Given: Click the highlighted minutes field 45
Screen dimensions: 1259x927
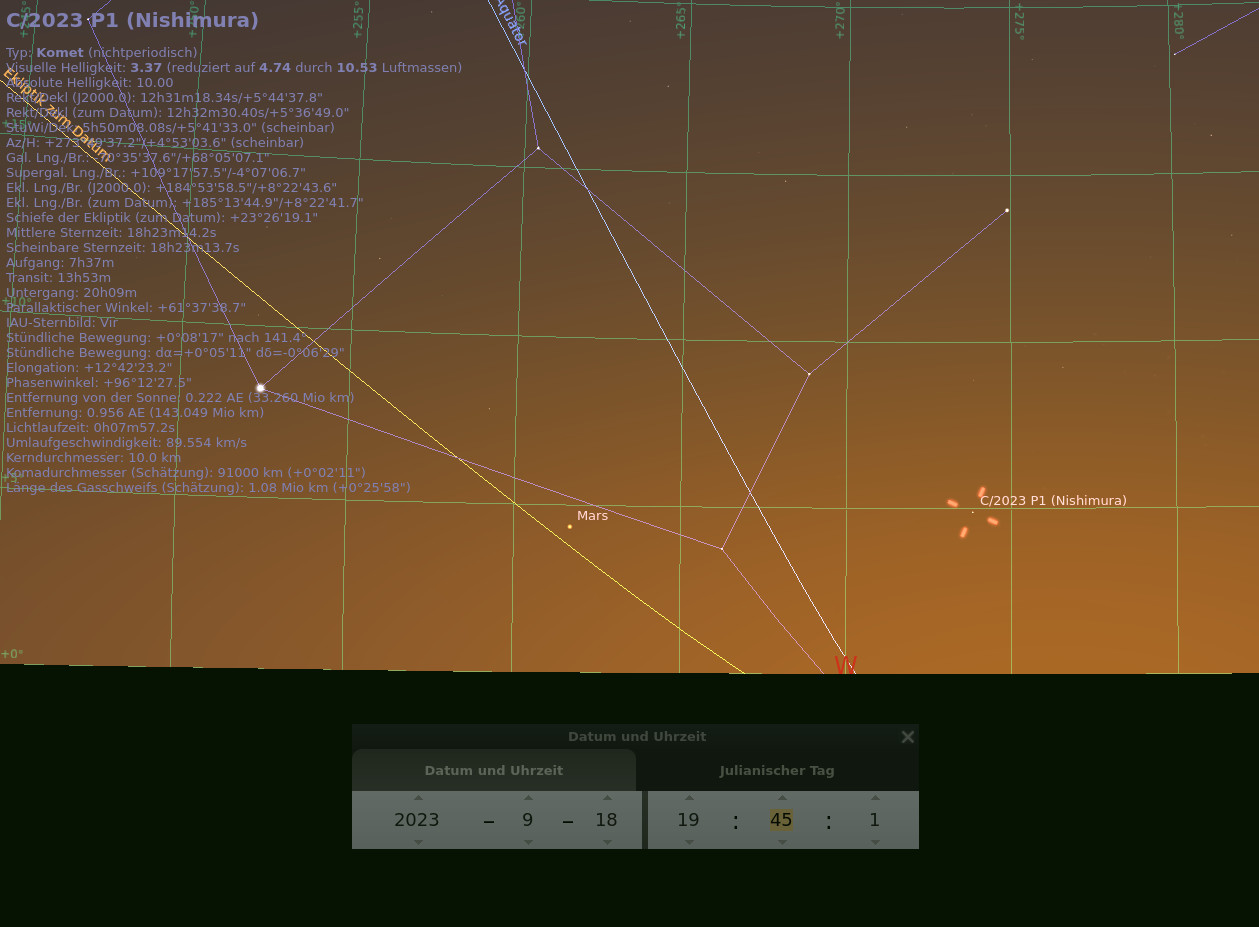Looking at the screenshot, I should point(781,820).
